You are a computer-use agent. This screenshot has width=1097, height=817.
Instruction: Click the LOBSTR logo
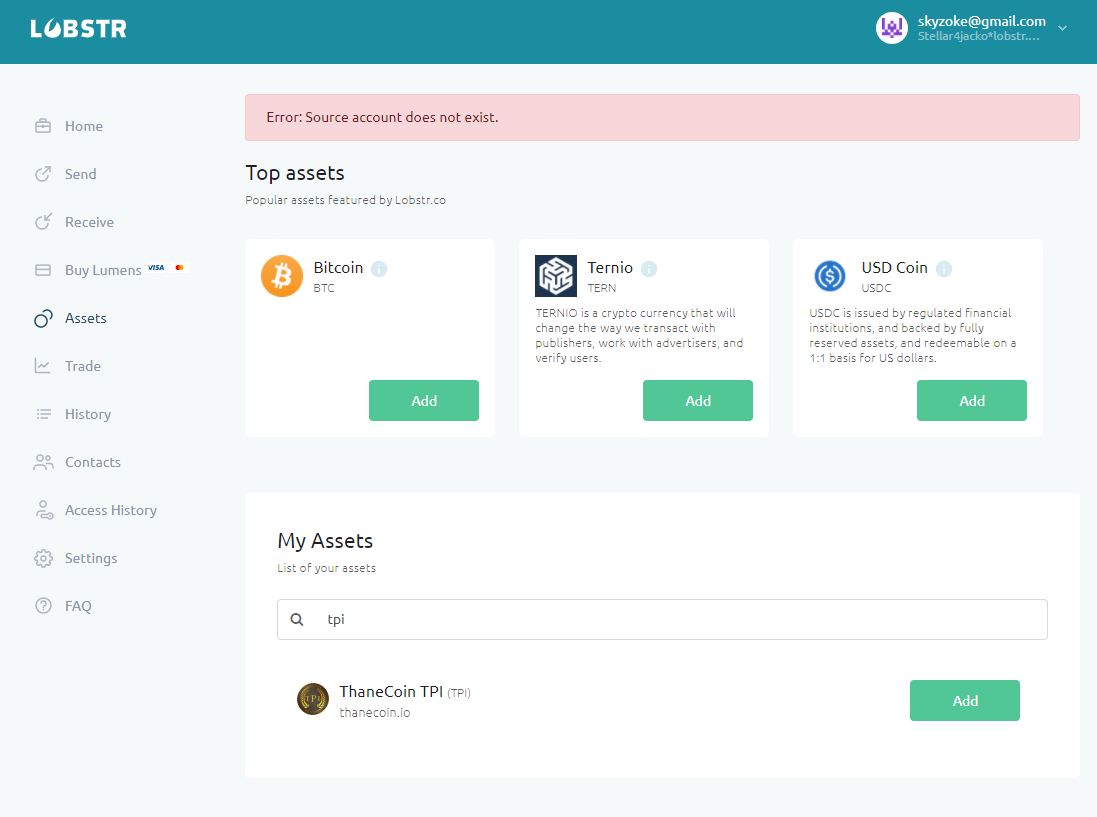(x=78, y=29)
